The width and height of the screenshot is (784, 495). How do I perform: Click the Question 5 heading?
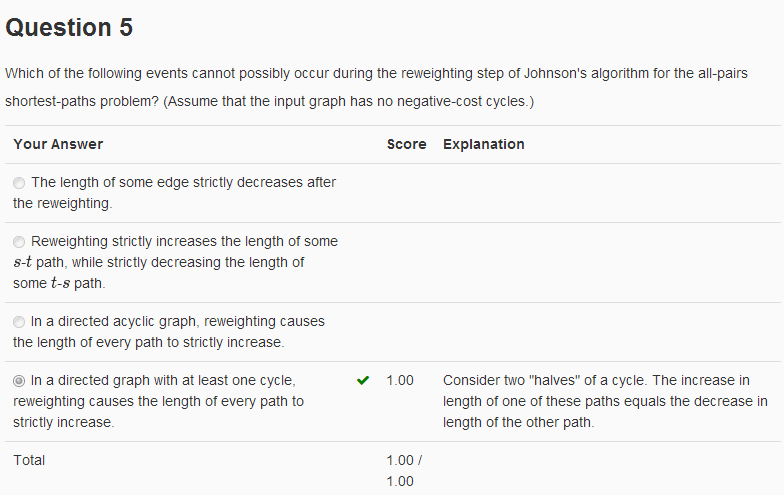tap(69, 27)
